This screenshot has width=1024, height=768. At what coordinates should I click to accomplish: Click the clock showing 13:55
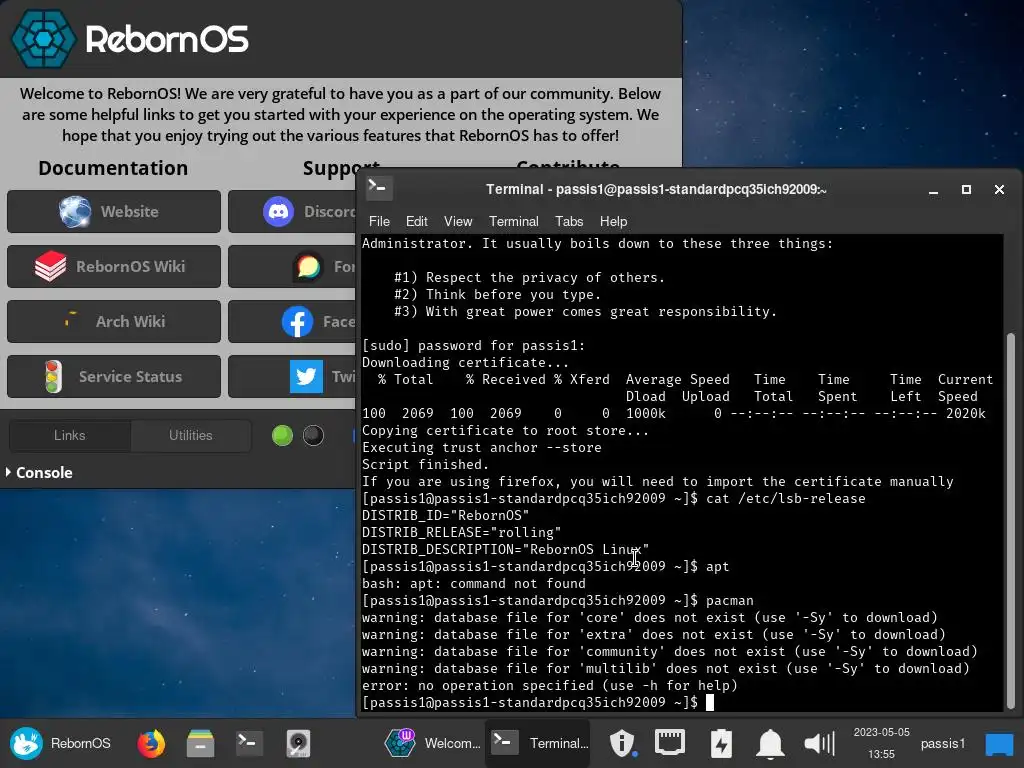(882, 743)
